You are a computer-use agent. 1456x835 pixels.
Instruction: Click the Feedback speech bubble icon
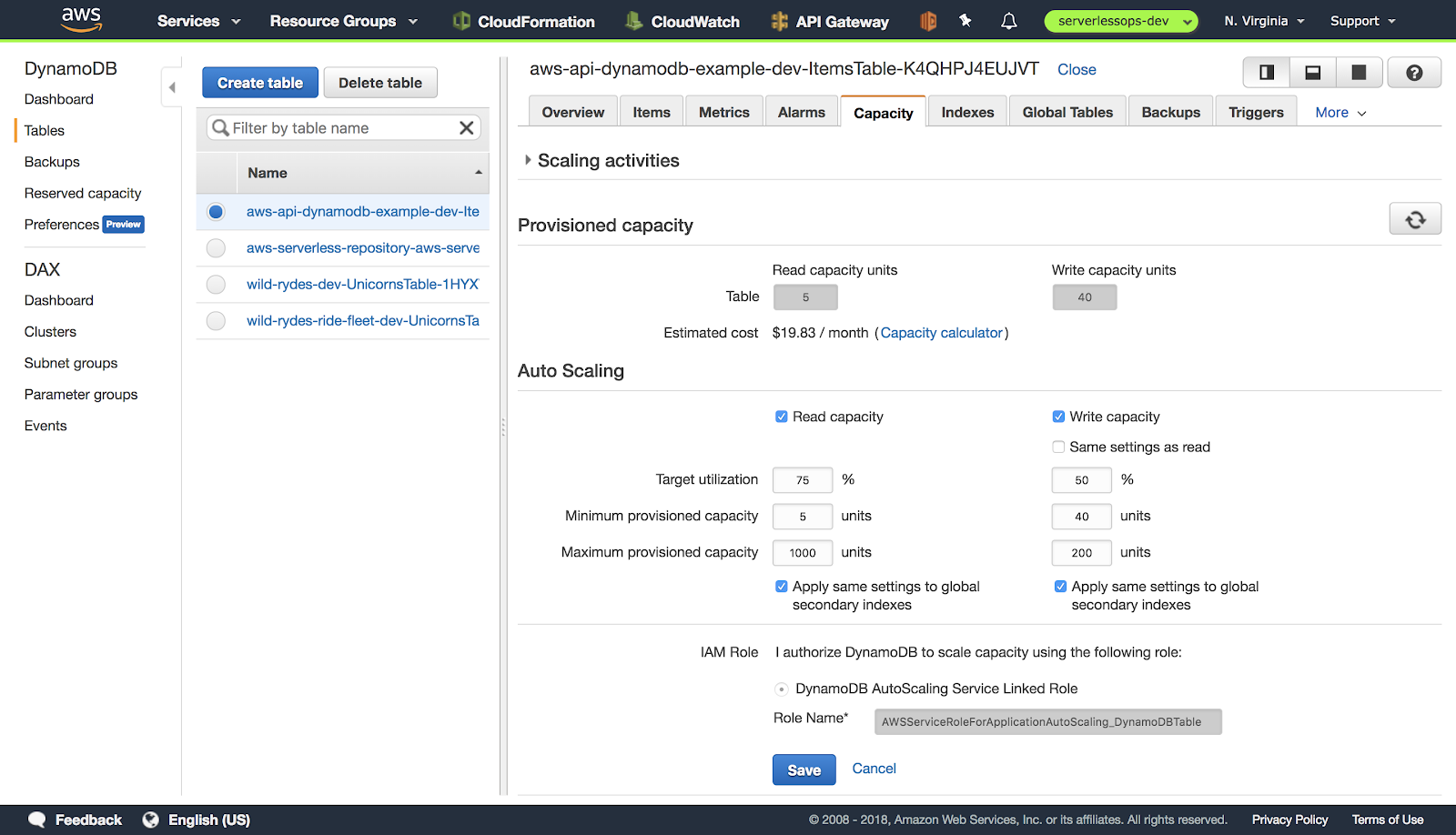click(37, 820)
